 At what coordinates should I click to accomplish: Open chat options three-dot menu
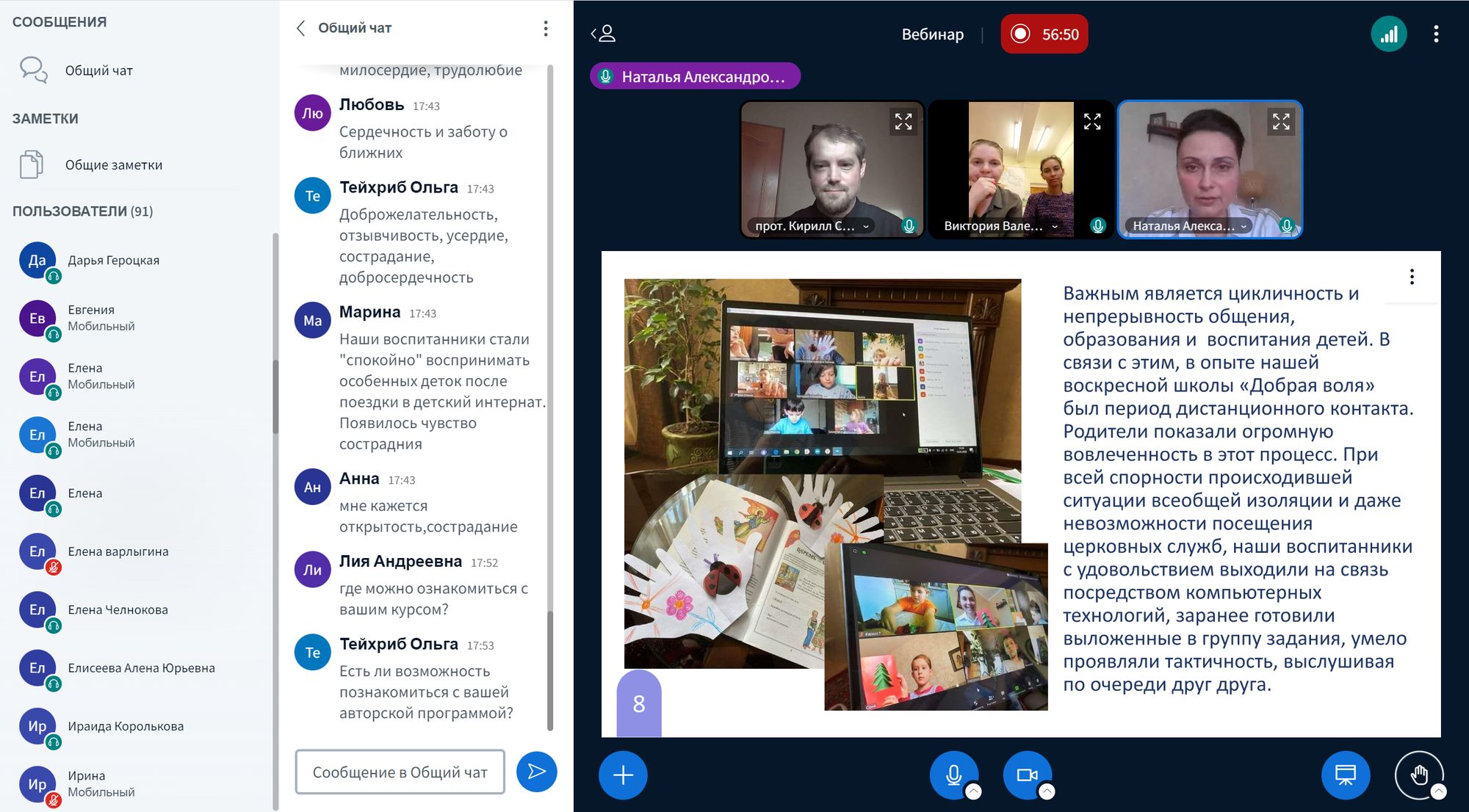coord(545,29)
